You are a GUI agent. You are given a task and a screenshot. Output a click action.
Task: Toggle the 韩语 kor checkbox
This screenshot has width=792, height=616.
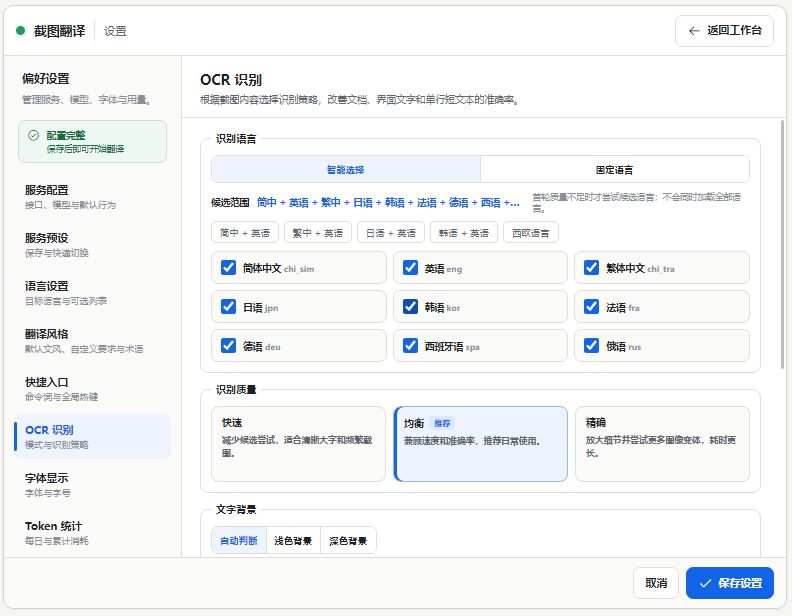click(410, 306)
